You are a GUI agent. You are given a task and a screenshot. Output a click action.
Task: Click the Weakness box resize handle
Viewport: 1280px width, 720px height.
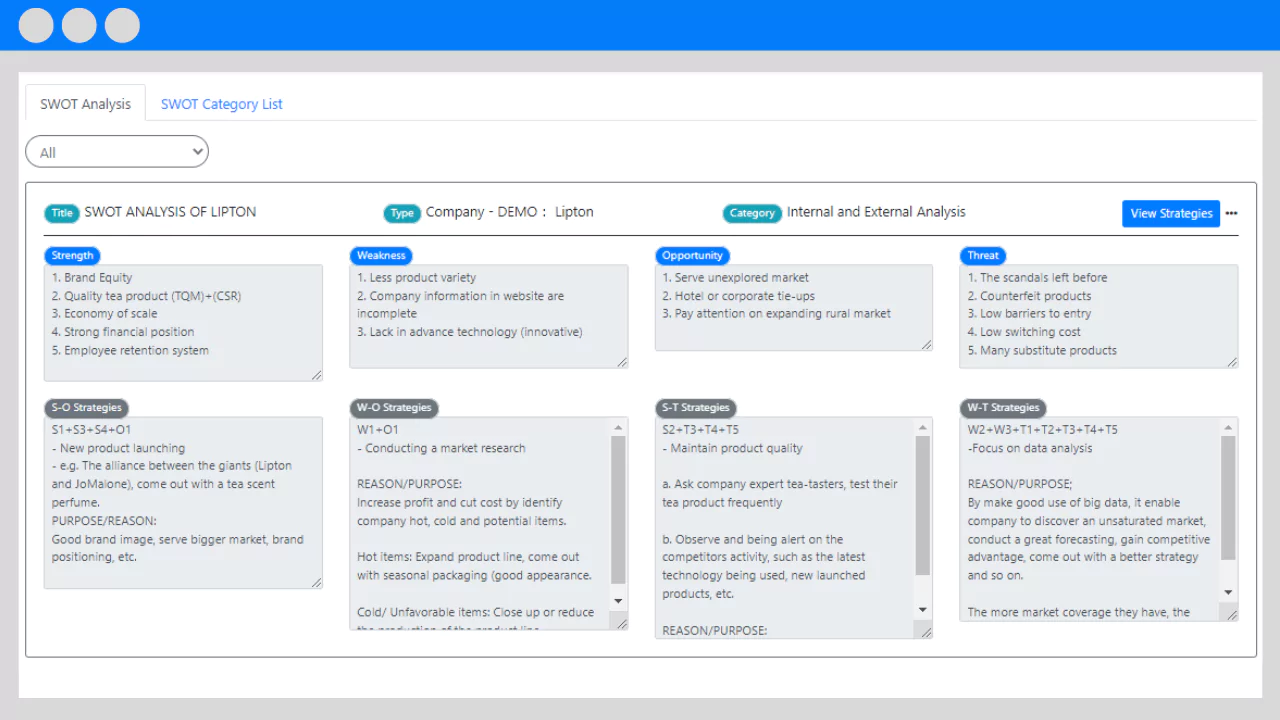pyautogui.click(x=622, y=362)
